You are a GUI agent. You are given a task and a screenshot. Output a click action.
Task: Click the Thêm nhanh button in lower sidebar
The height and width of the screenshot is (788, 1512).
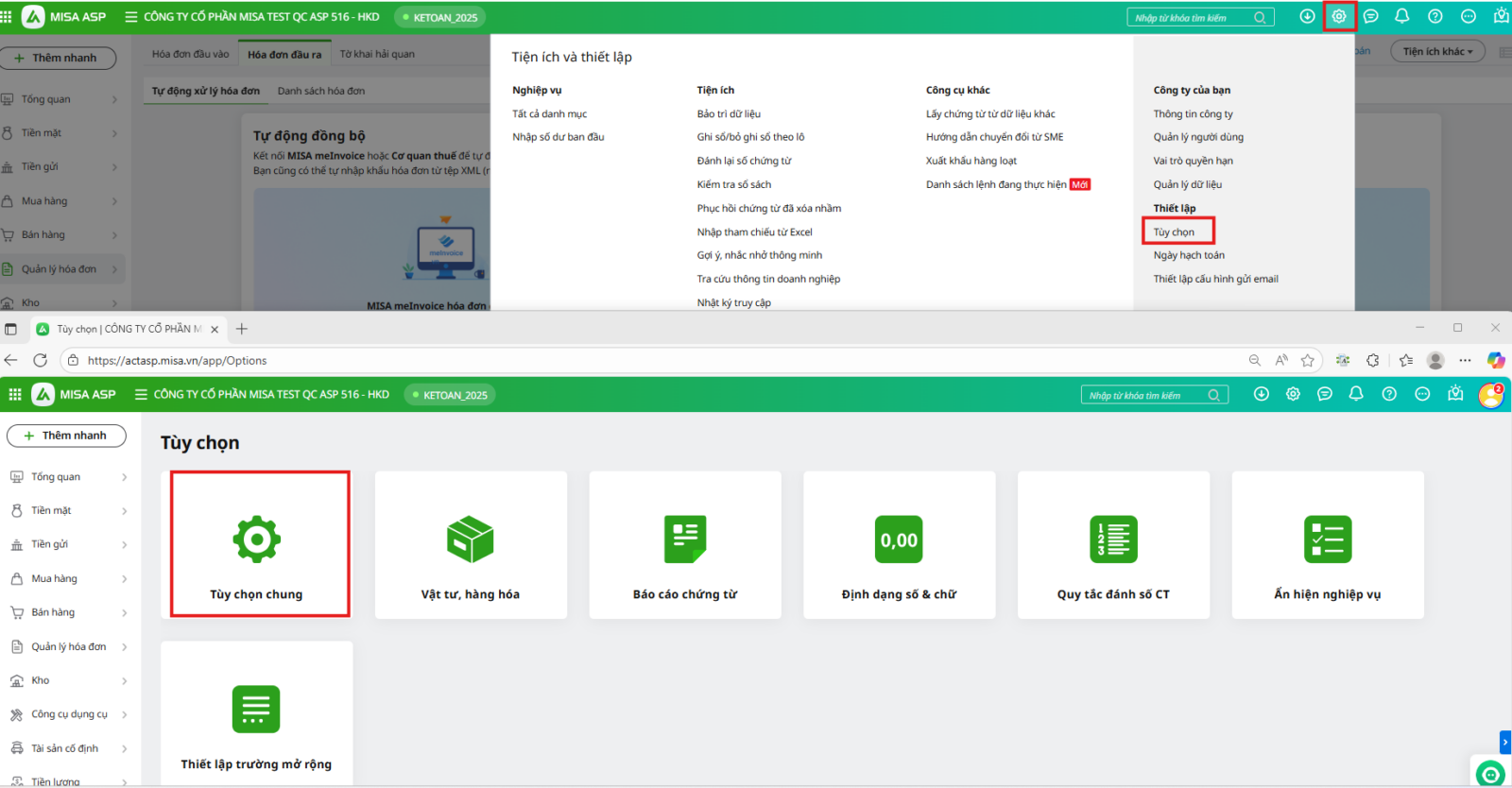click(67, 436)
